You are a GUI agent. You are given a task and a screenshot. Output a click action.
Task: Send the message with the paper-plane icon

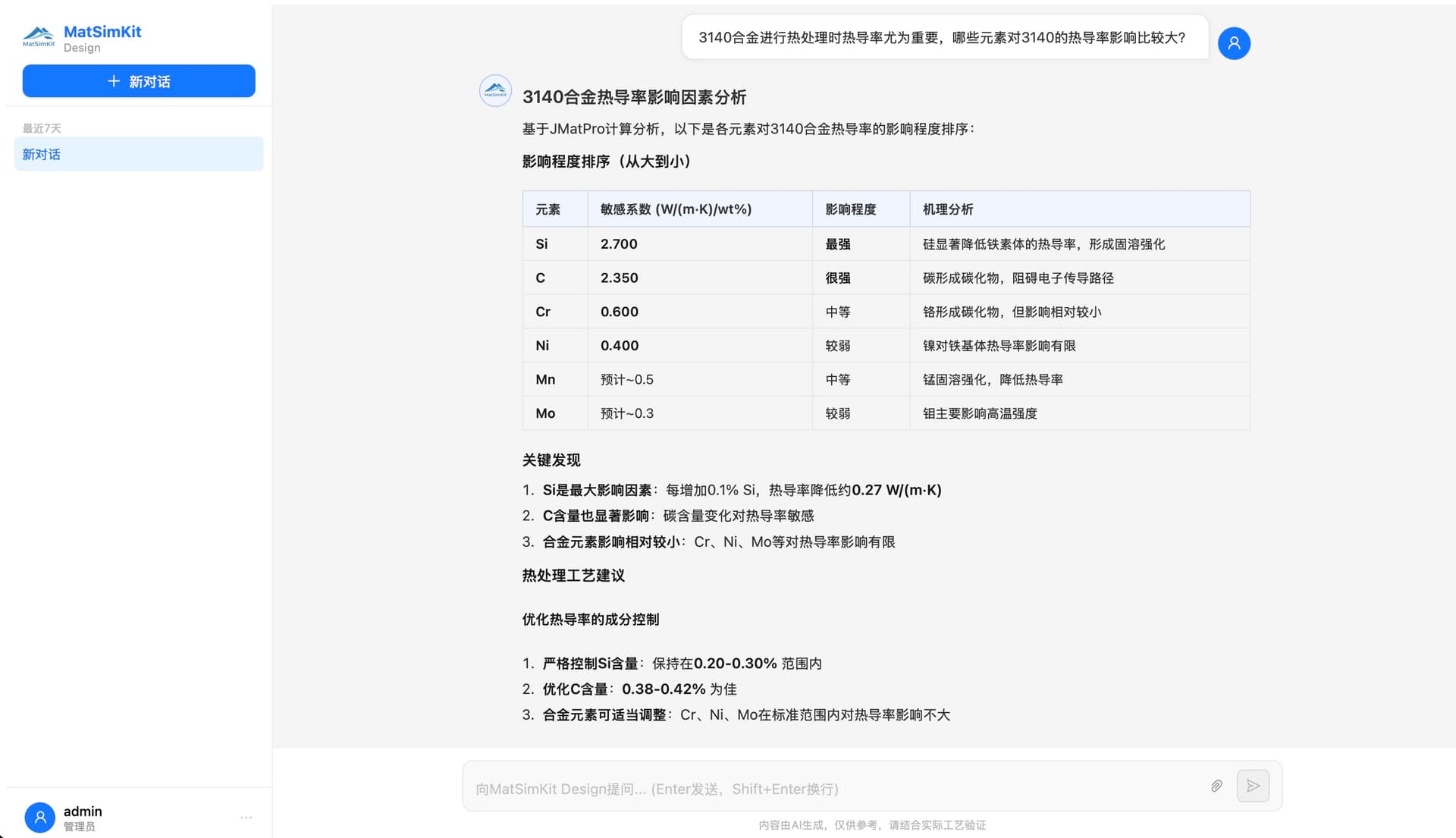click(1253, 786)
